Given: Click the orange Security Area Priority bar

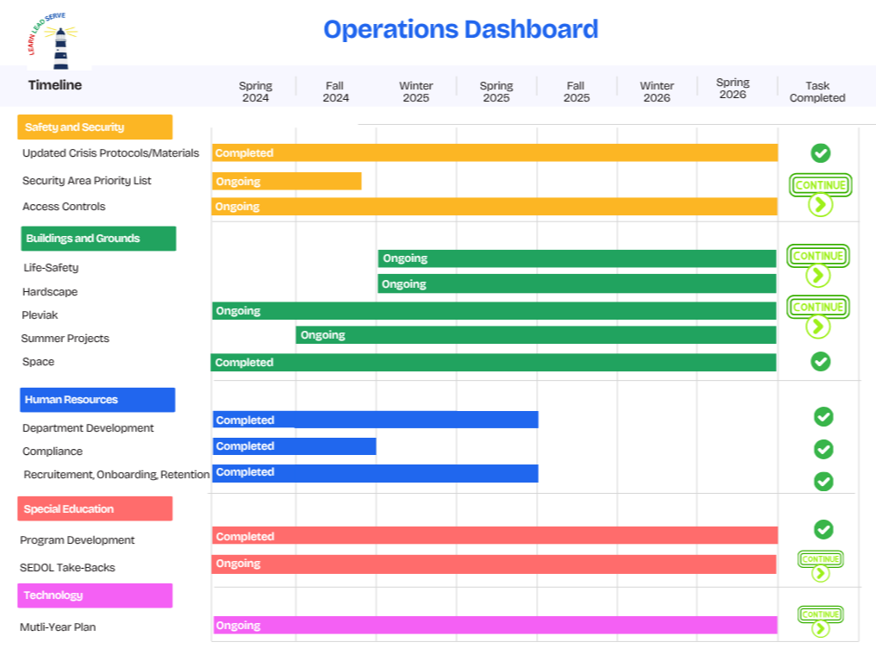Looking at the screenshot, I should point(286,181).
